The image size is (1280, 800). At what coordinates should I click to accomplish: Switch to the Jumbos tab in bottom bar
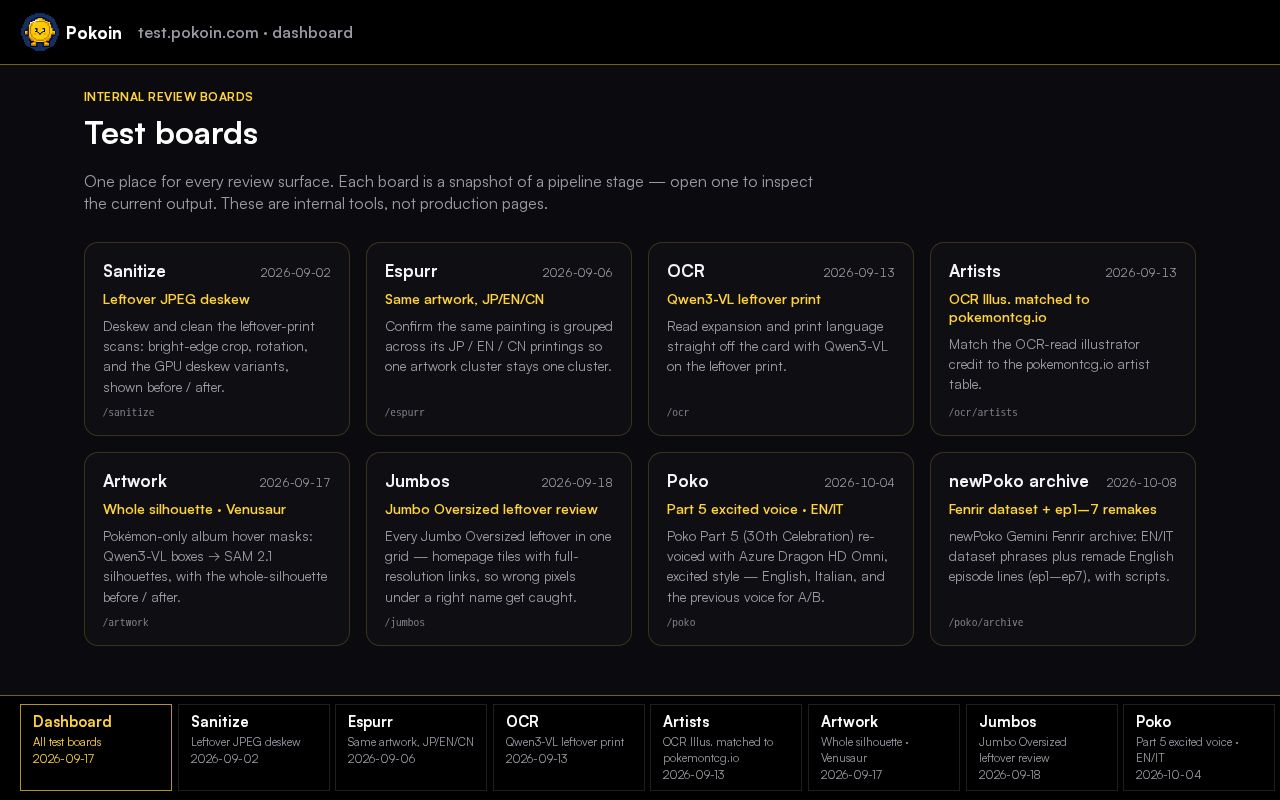click(1041, 747)
